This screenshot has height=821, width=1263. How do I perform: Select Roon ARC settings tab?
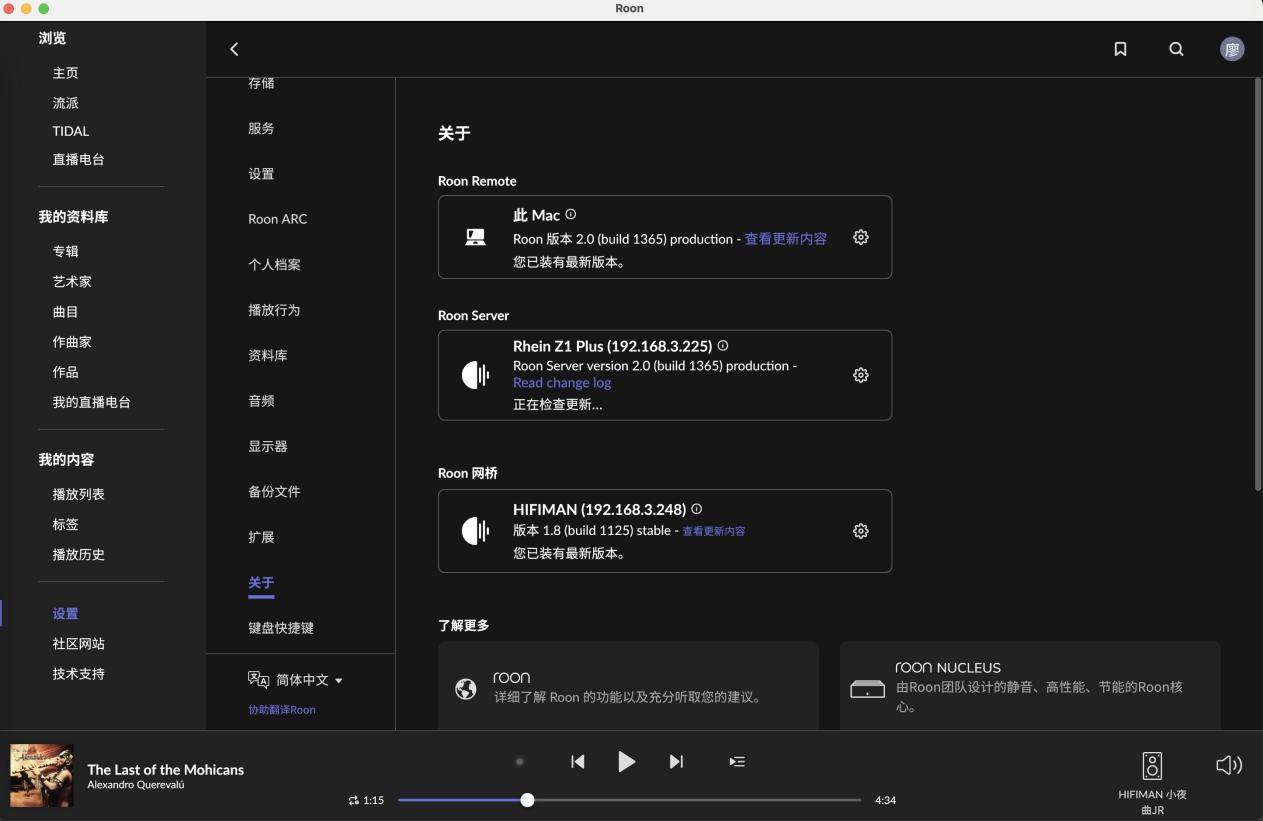point(278,219)
